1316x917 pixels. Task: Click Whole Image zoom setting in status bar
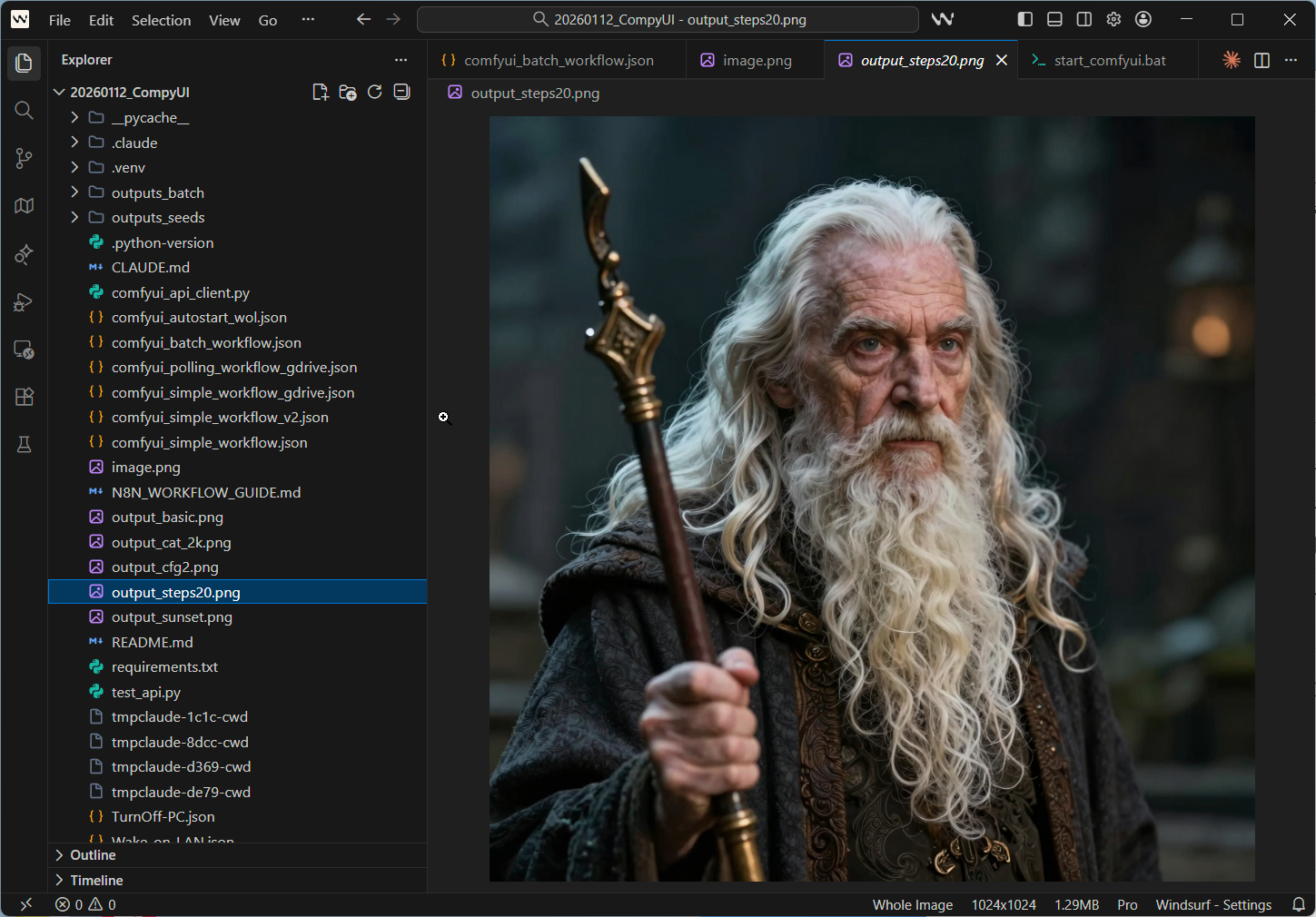click(912, 904)
